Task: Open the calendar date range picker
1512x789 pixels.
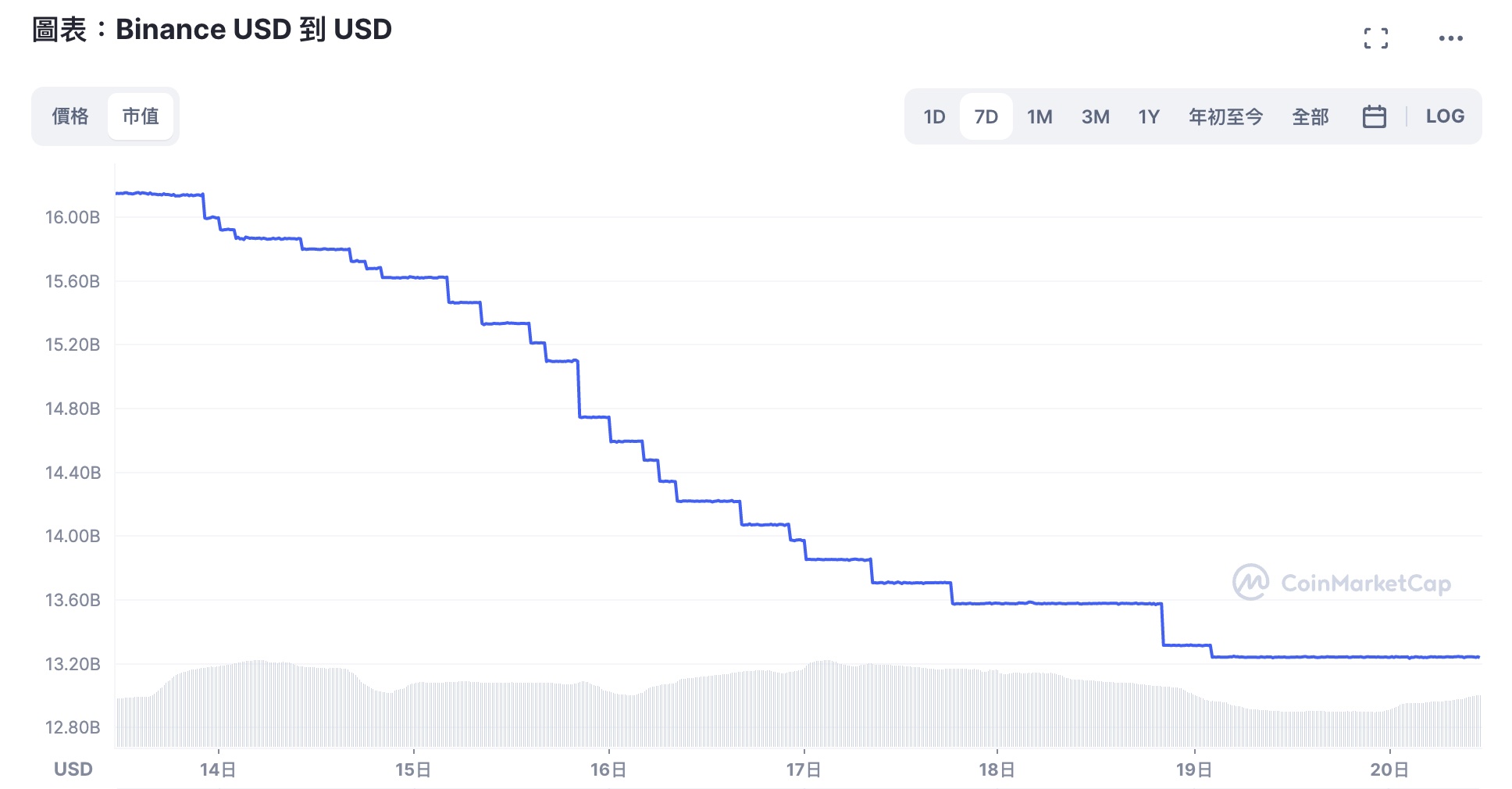Action: tap(1374, 116)
